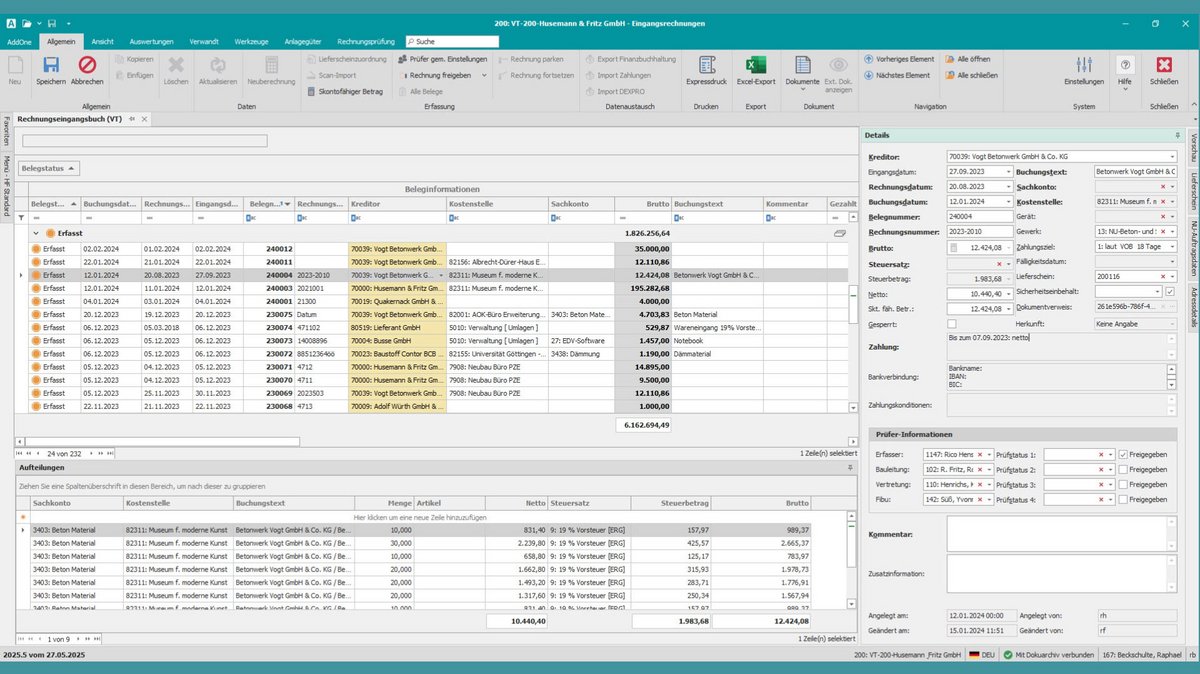Click the Belegstatus grouping button

tap(49, 169)
